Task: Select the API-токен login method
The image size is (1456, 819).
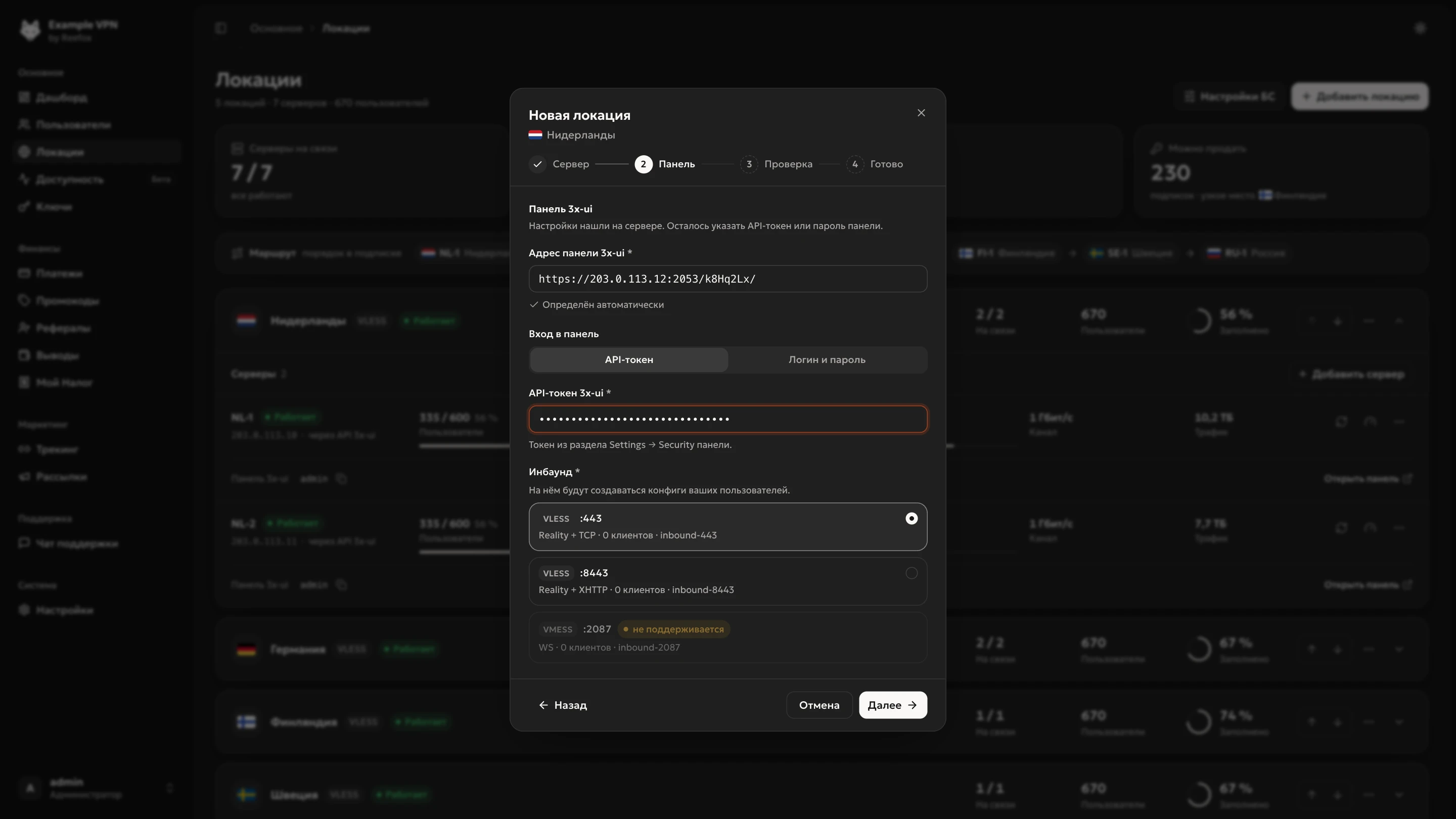Action: pos(629,360)
